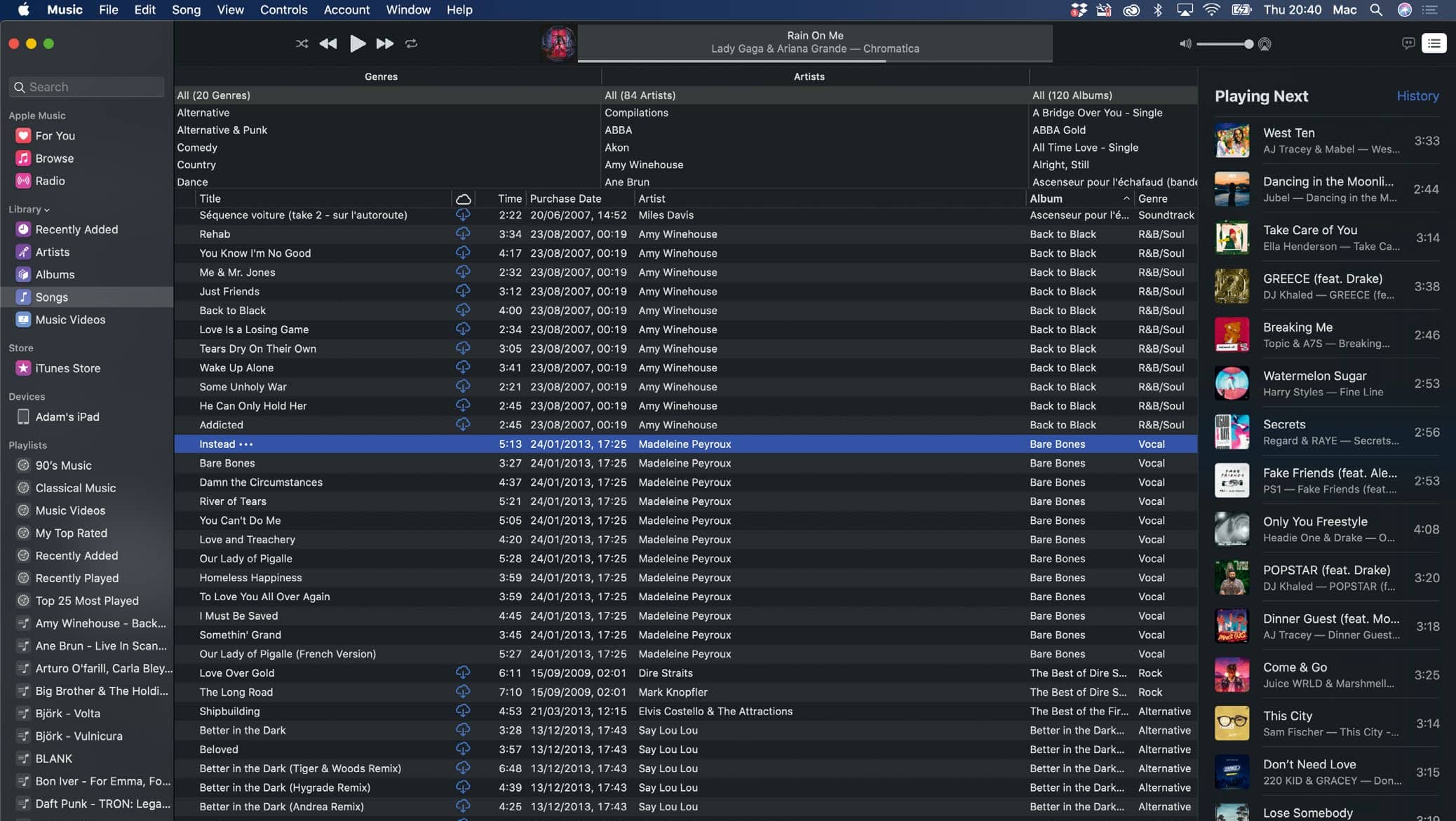Click the Rain On Me album artwork

[558, 43]
